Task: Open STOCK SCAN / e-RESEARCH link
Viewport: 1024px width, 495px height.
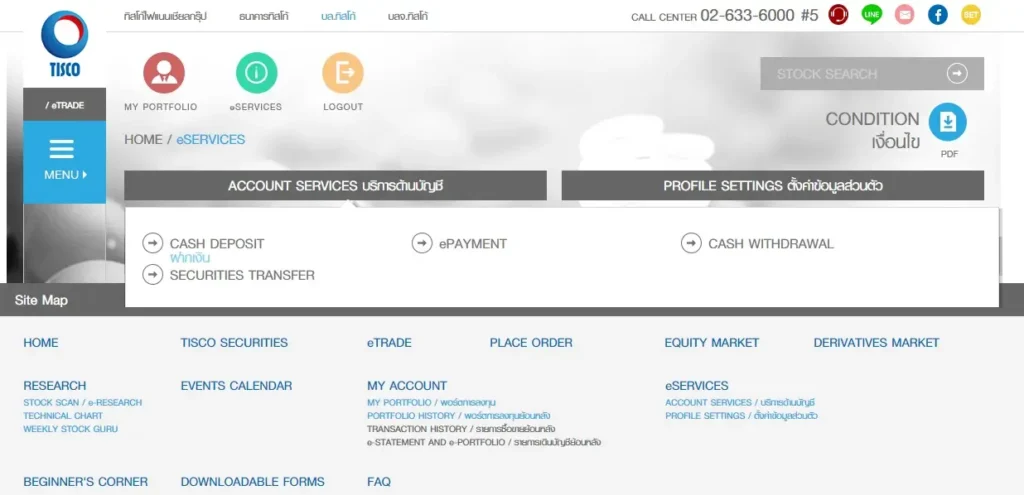Action: pos(82,402)
